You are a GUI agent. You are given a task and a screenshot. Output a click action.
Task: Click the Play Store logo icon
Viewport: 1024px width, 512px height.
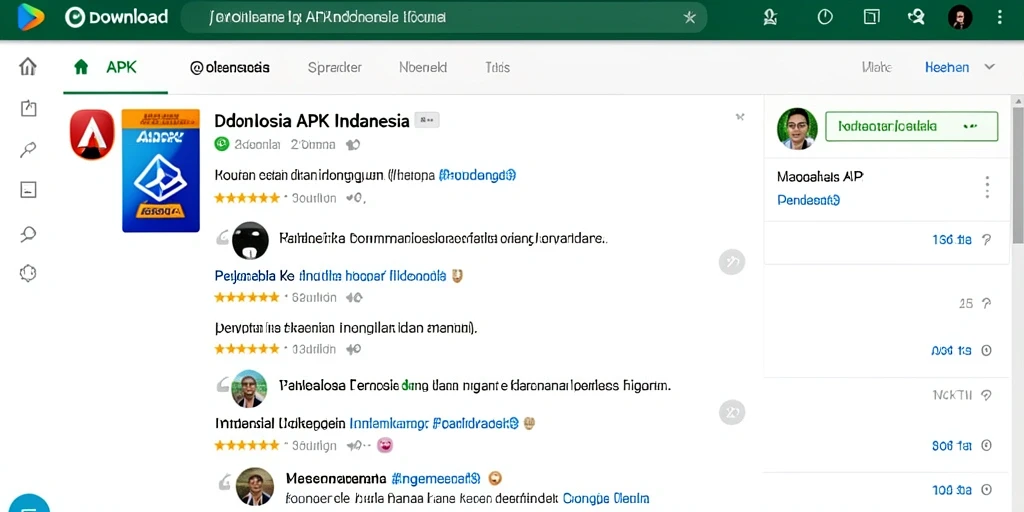pos(31,17)
